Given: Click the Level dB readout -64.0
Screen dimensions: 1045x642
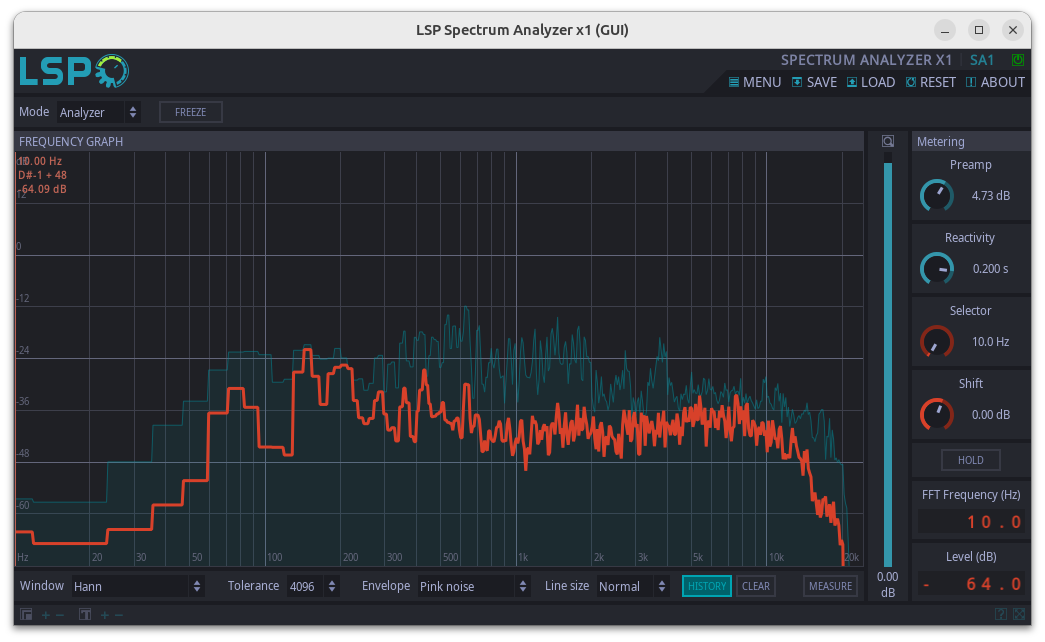Looking at the screenshot, I should 970,585.
